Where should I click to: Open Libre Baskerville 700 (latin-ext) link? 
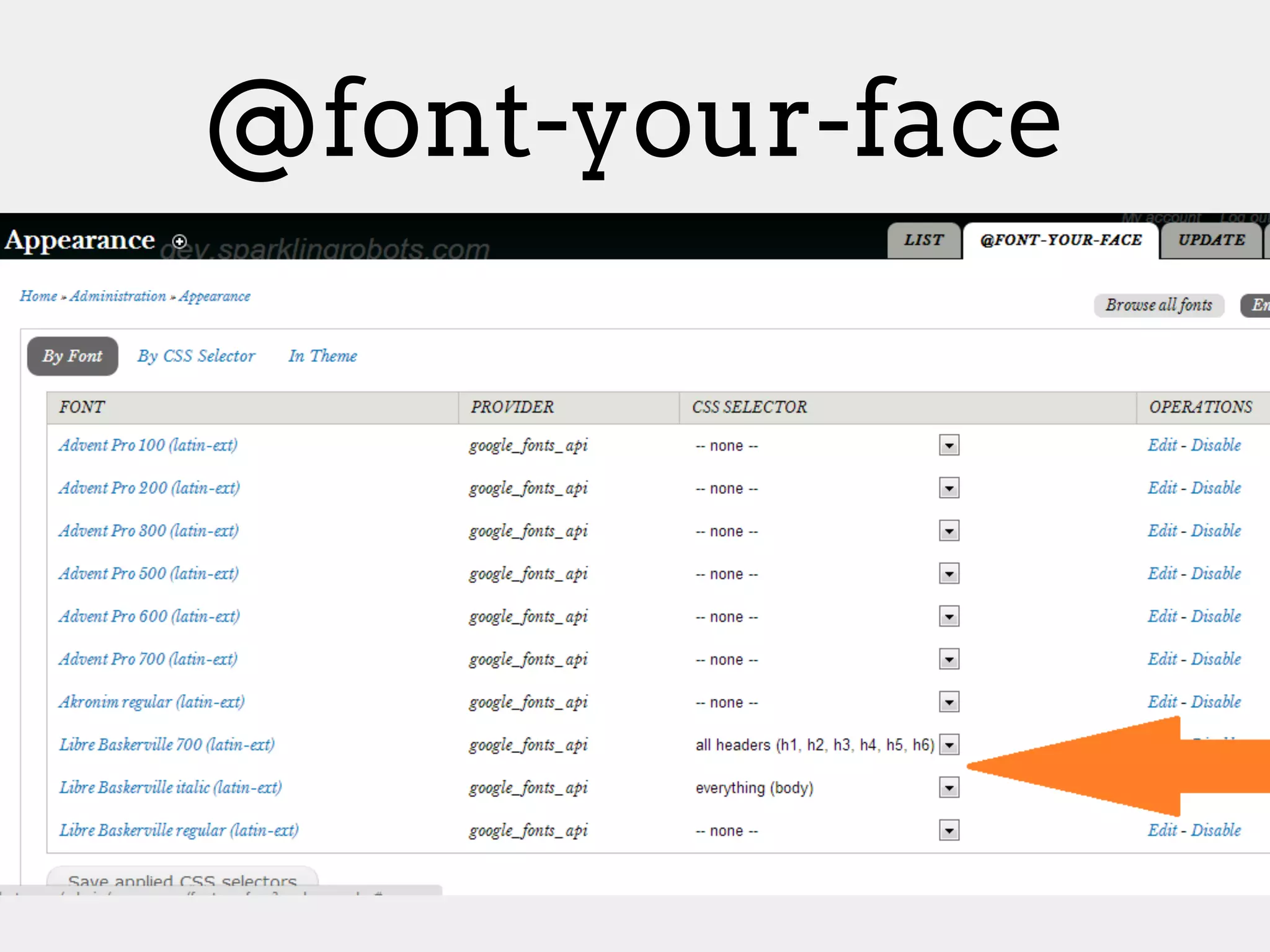(x=167, y=745)
